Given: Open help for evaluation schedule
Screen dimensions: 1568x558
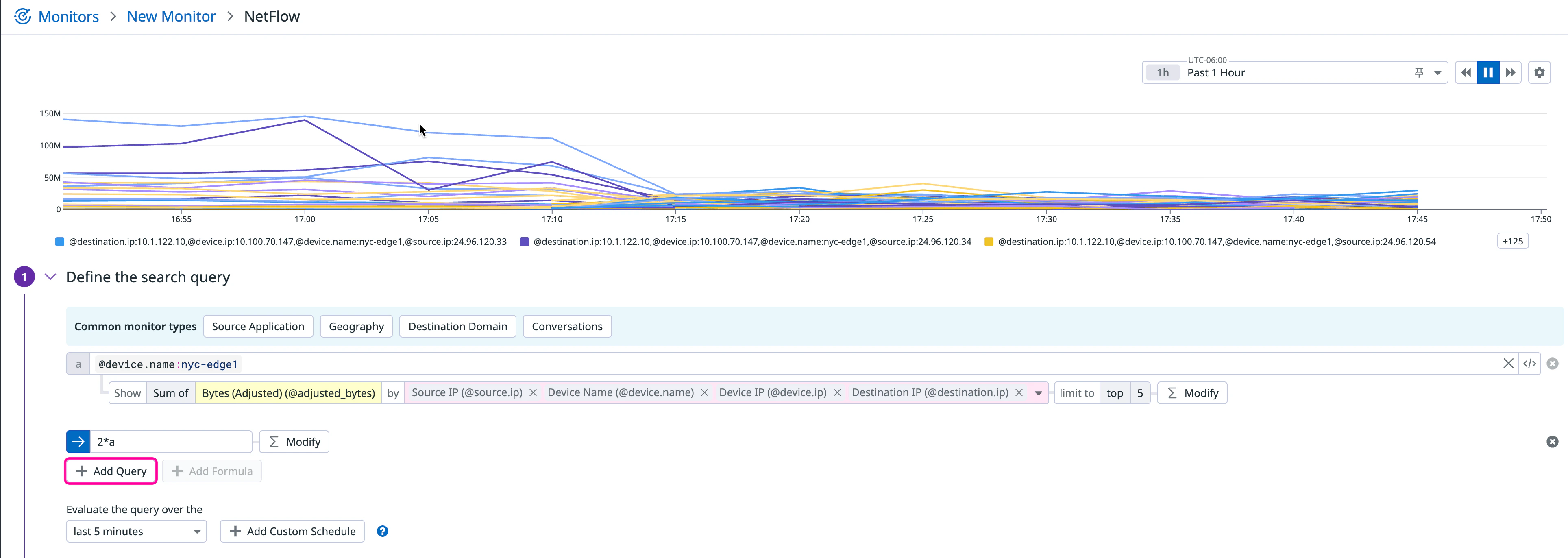Looking at the screenshot, I should (382, 531).
